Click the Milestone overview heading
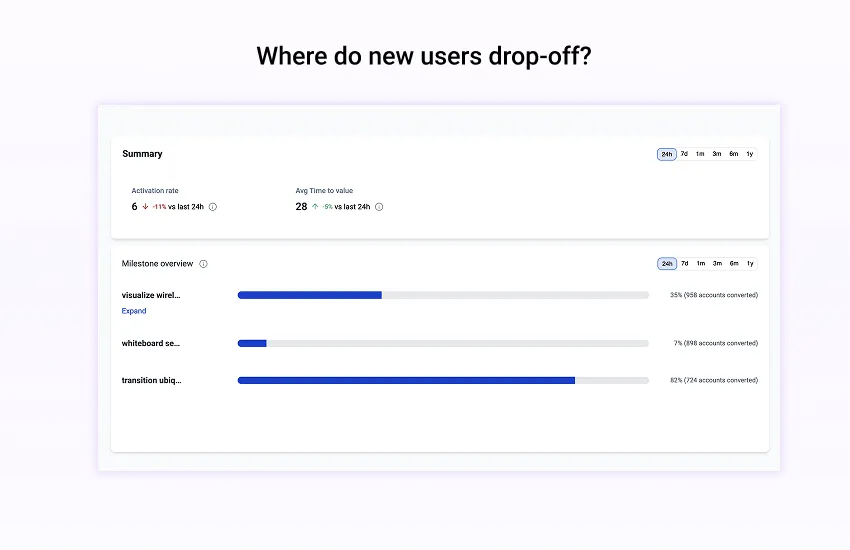Image resolution: width=850 pixels, height=550 pixels. click(x=157, y=264)
